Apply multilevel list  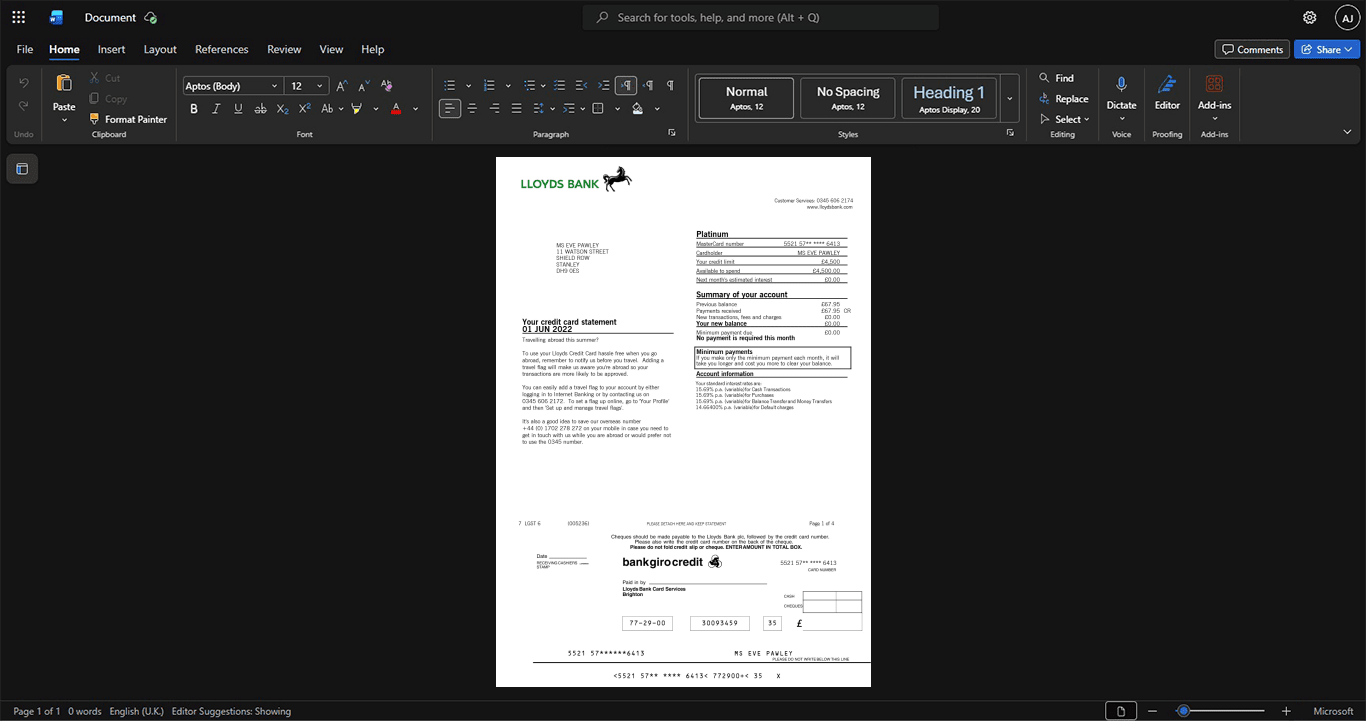[530, 86]
